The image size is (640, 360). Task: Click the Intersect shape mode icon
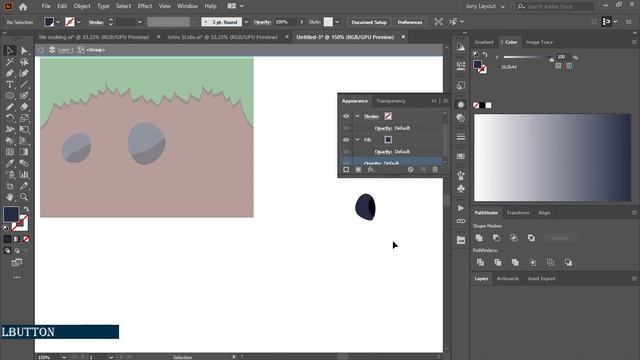[x=514, y=238]
